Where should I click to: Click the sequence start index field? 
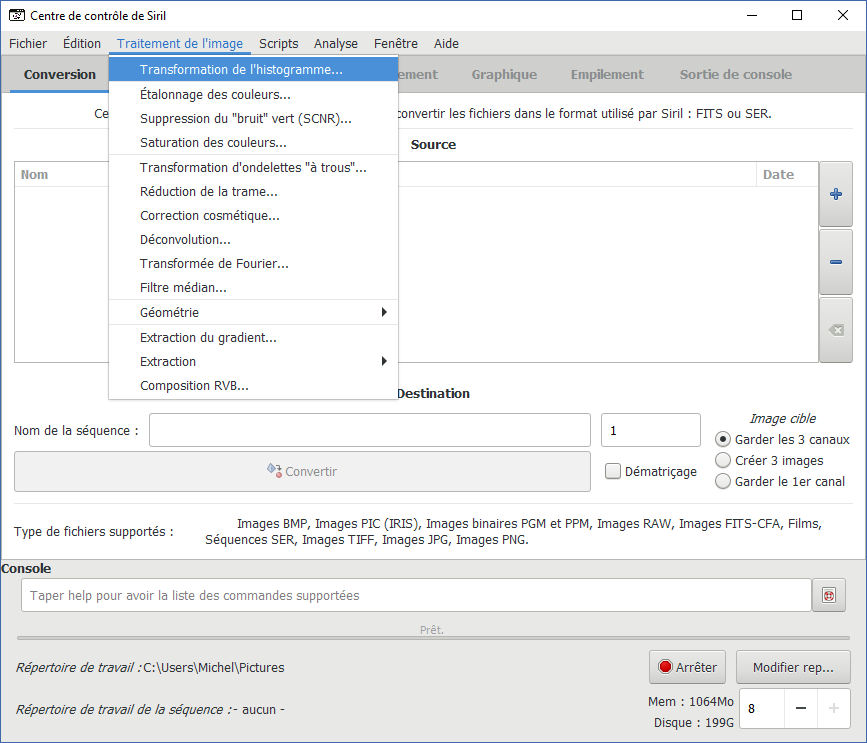click(651, 430)
